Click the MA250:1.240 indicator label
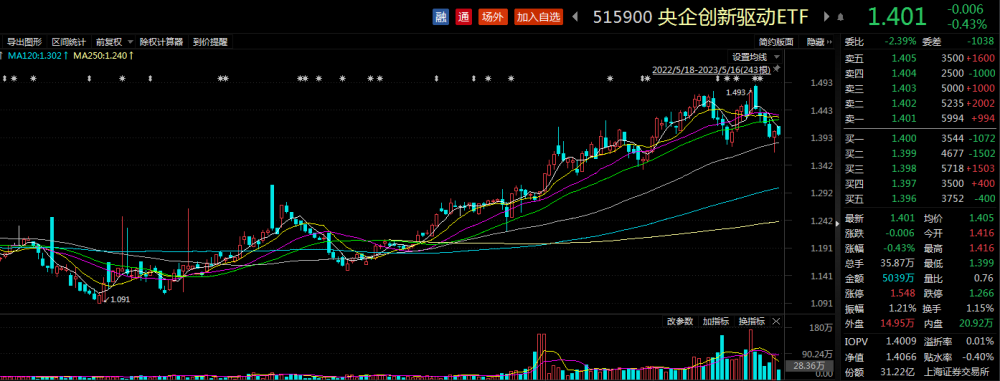This screenshot has width=1000, height=381. [x=103, y=56]
